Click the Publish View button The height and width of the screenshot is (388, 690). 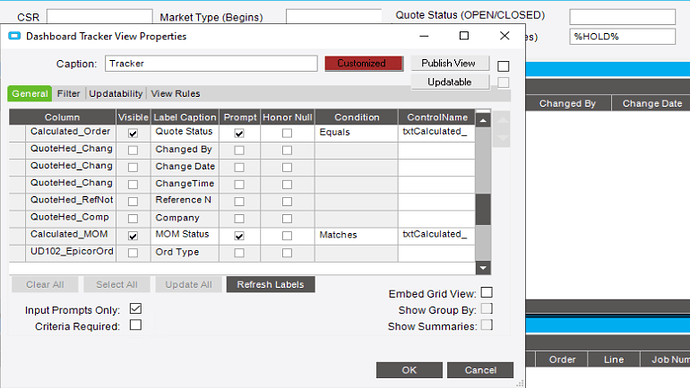(x=450, y=63)
